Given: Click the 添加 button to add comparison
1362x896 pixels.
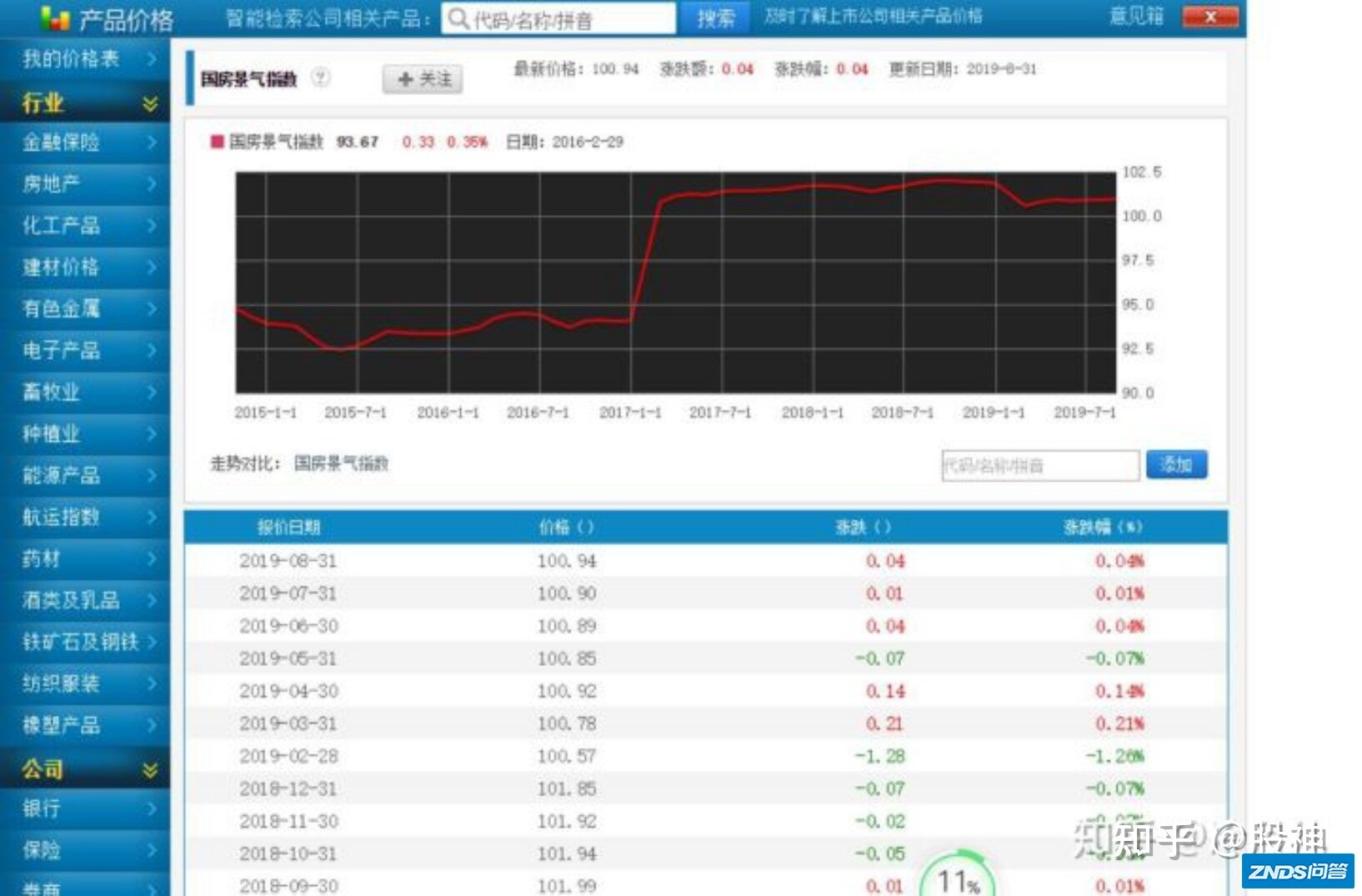Looking at the screenshot, I should 1177,464.
